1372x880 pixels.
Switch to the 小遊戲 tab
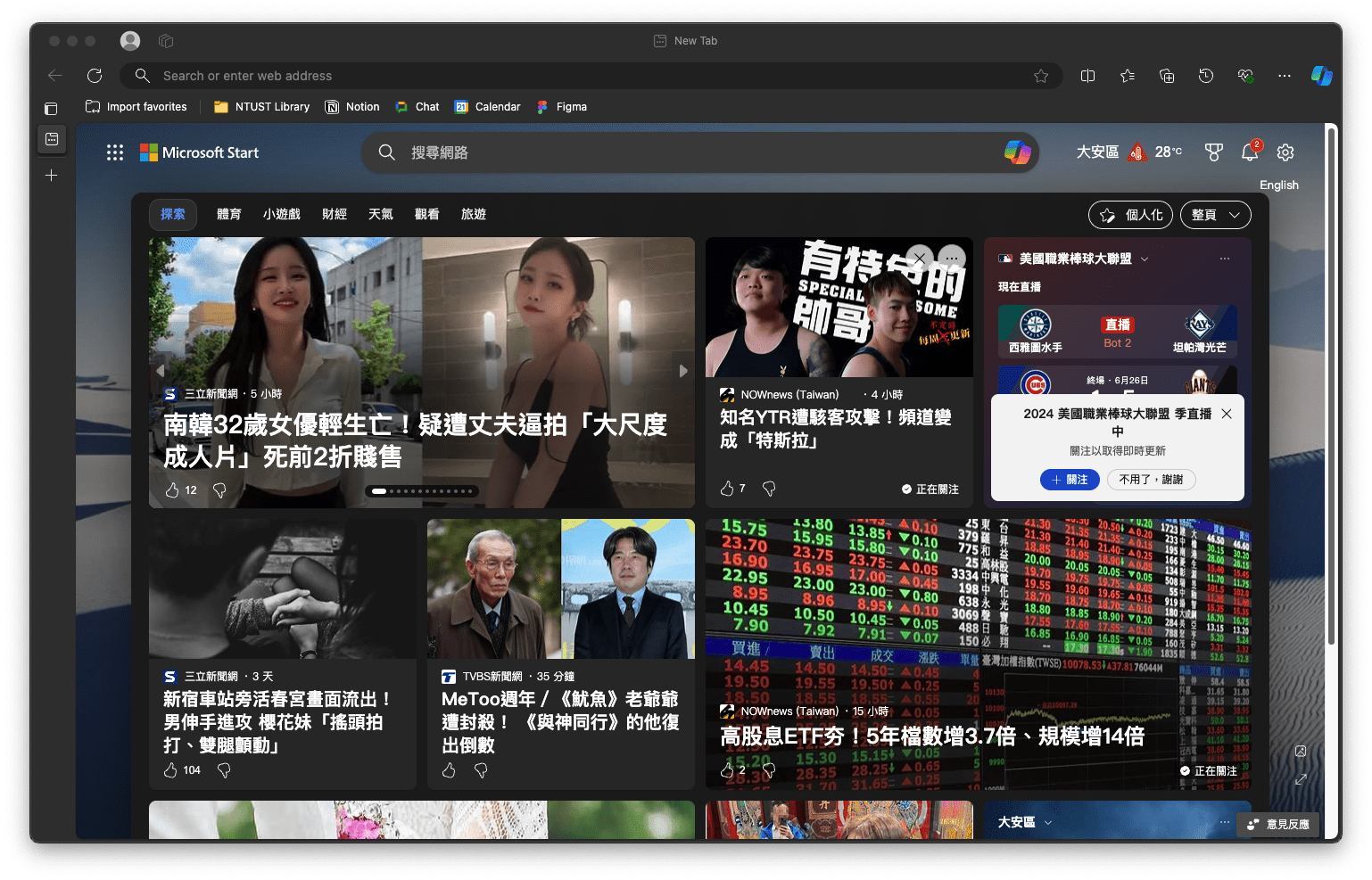click(x=282, y=214)
